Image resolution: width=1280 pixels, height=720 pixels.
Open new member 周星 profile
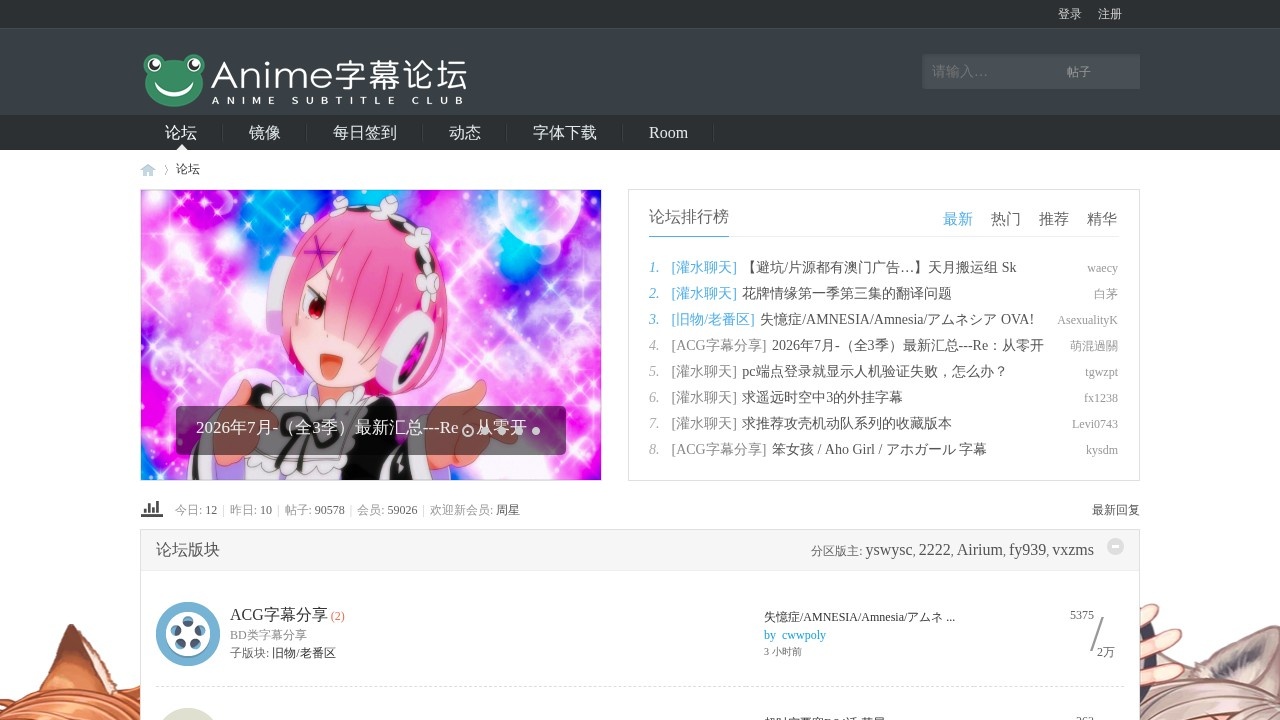tap(508, 510)
